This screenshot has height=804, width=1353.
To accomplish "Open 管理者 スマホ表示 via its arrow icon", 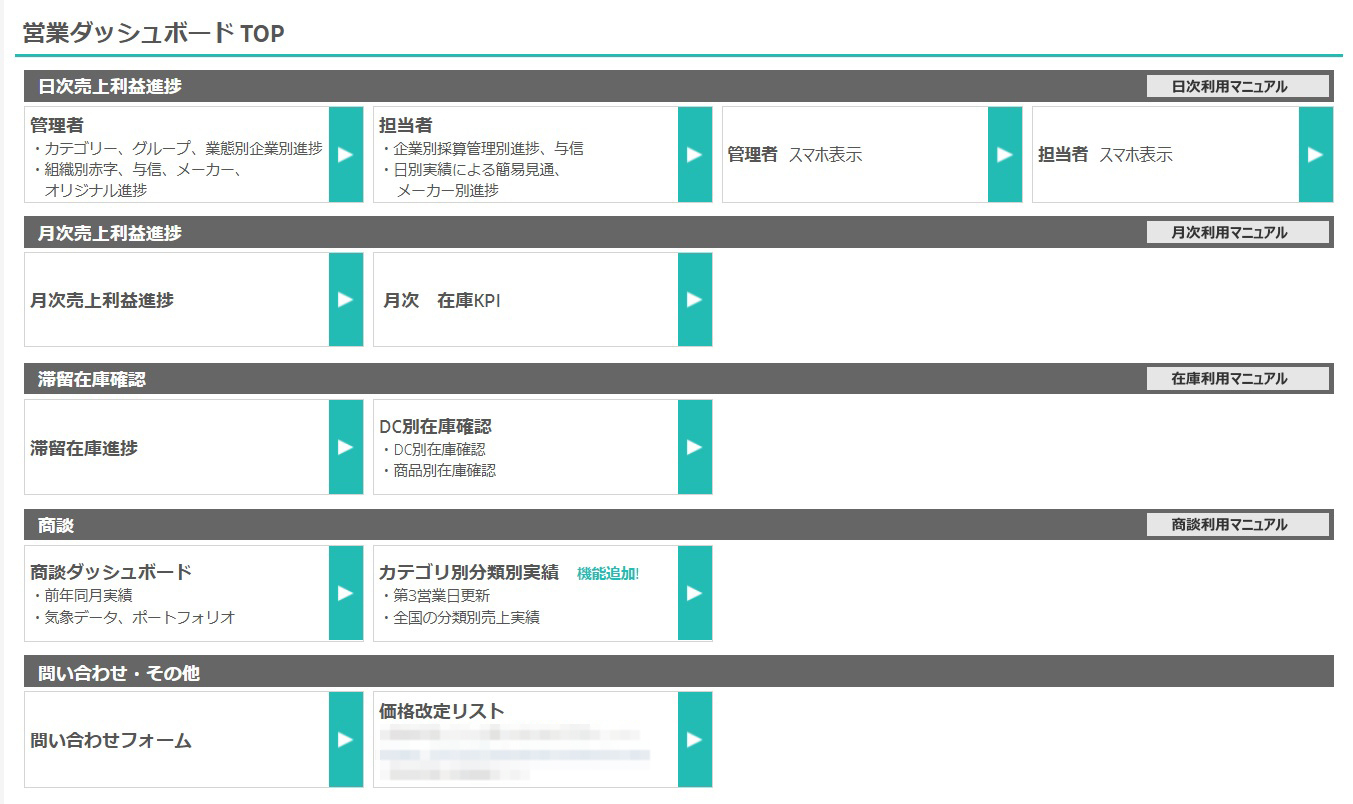I will 1004,155.
